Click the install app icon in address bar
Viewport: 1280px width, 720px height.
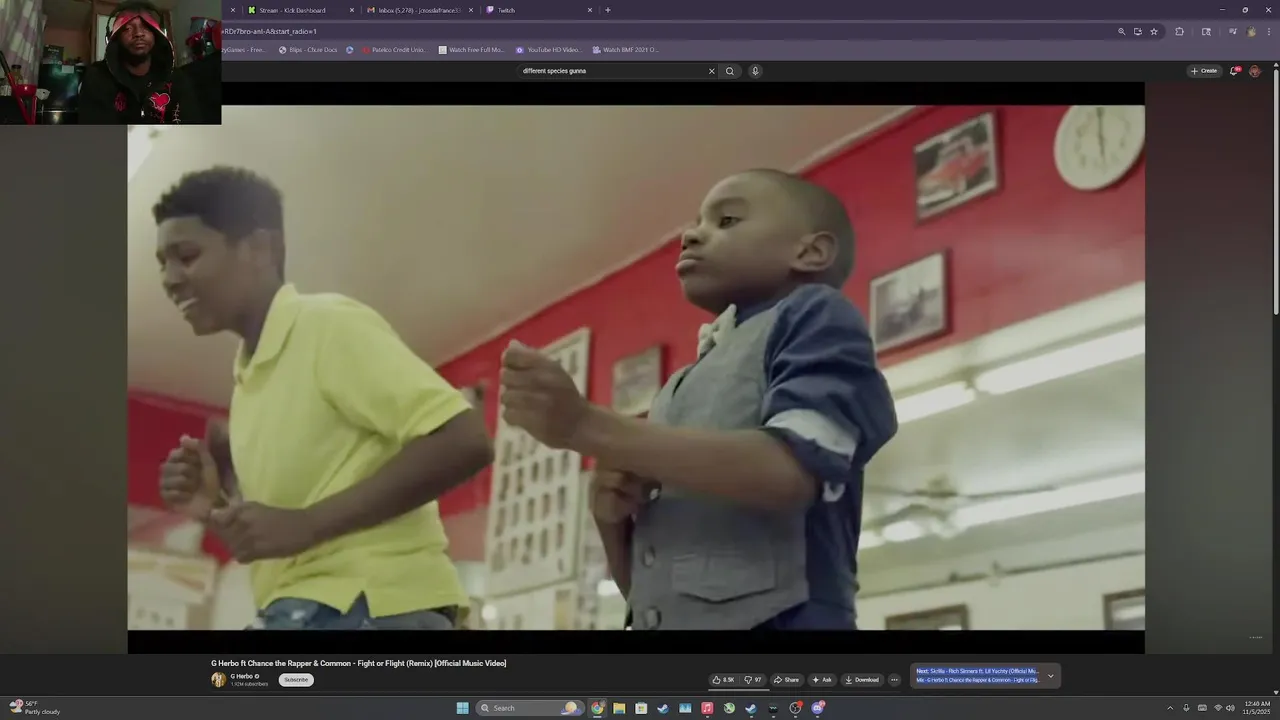coord(1138,31)
